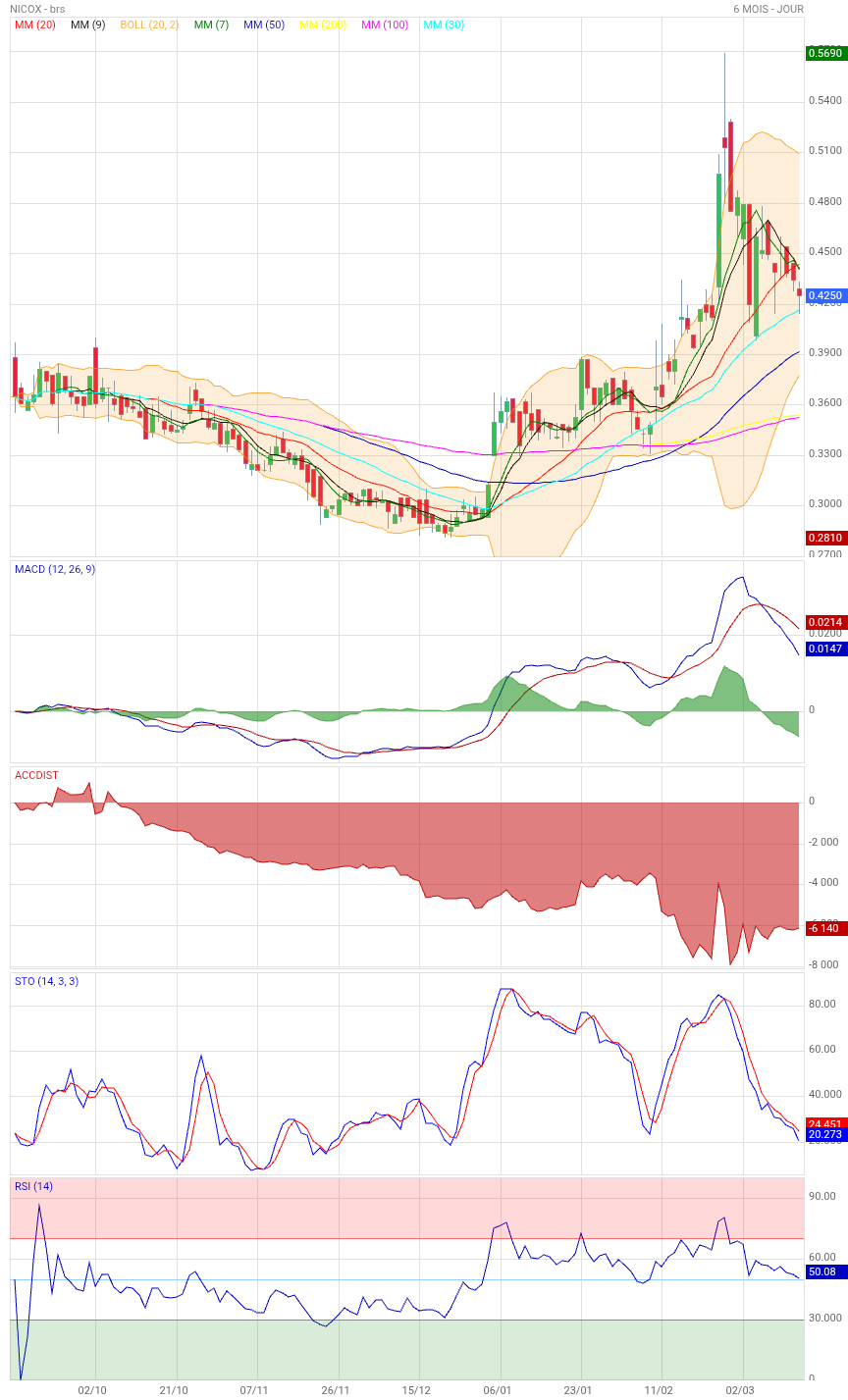The width and height of the screenshot is (848, 1400).
Task: Toggle the MM (9) moving average legend
Action: (88, 25)
